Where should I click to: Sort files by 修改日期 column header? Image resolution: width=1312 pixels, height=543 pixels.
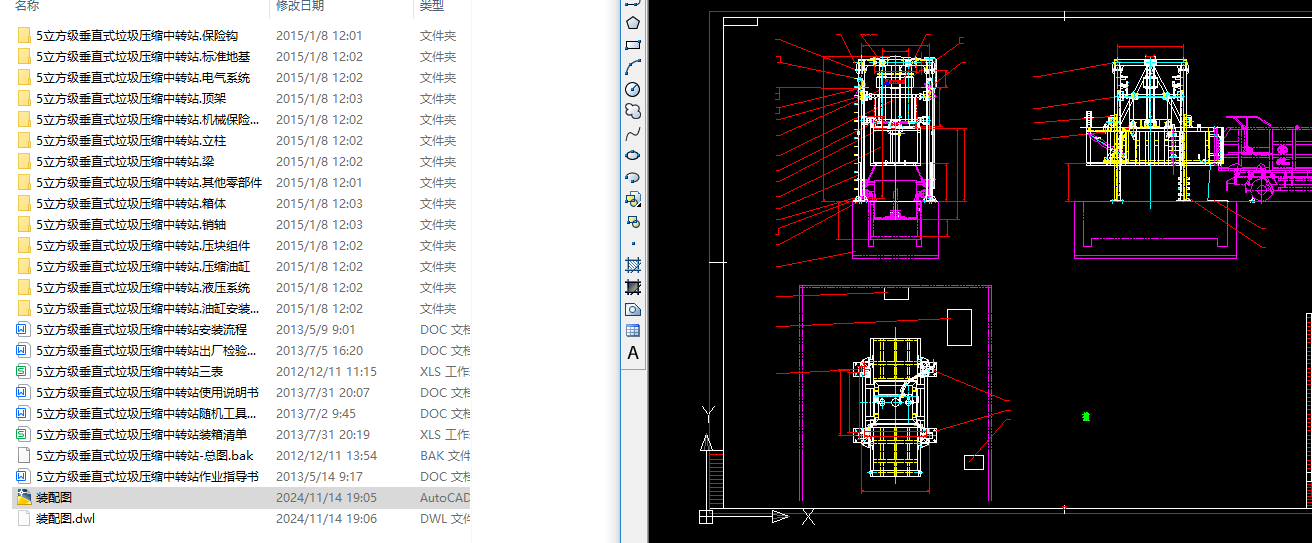point(300,6)
